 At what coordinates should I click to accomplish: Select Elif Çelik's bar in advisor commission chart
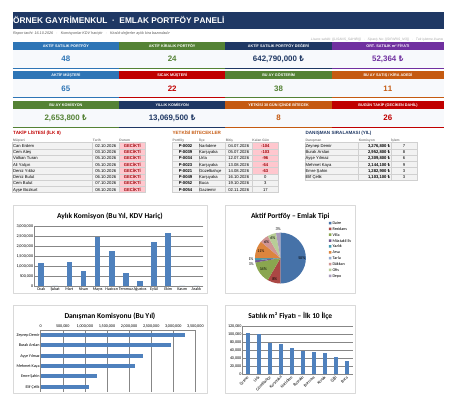pyautogui.click(x=65, y=387)
